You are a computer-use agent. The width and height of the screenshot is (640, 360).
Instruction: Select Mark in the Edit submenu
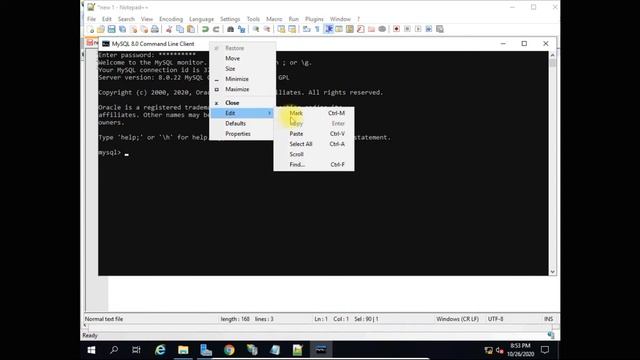[314, 113]
